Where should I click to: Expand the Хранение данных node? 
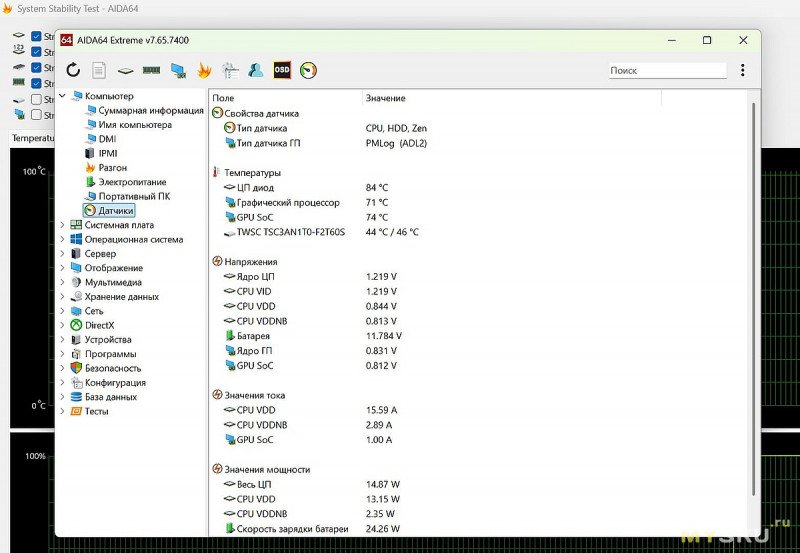pos(63,296)
